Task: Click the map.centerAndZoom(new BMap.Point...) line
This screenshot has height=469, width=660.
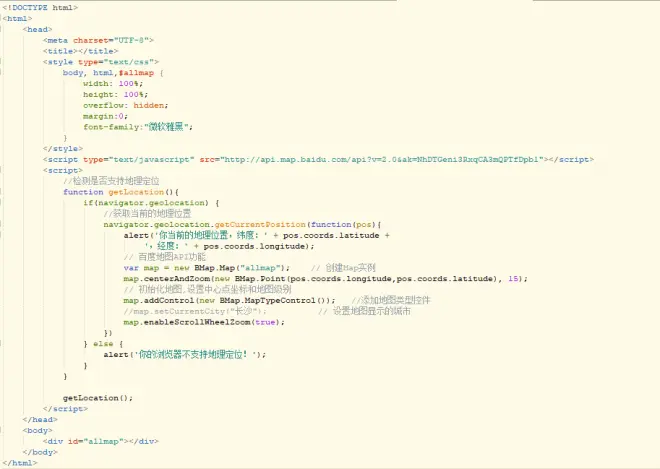Action: point(325,279)
